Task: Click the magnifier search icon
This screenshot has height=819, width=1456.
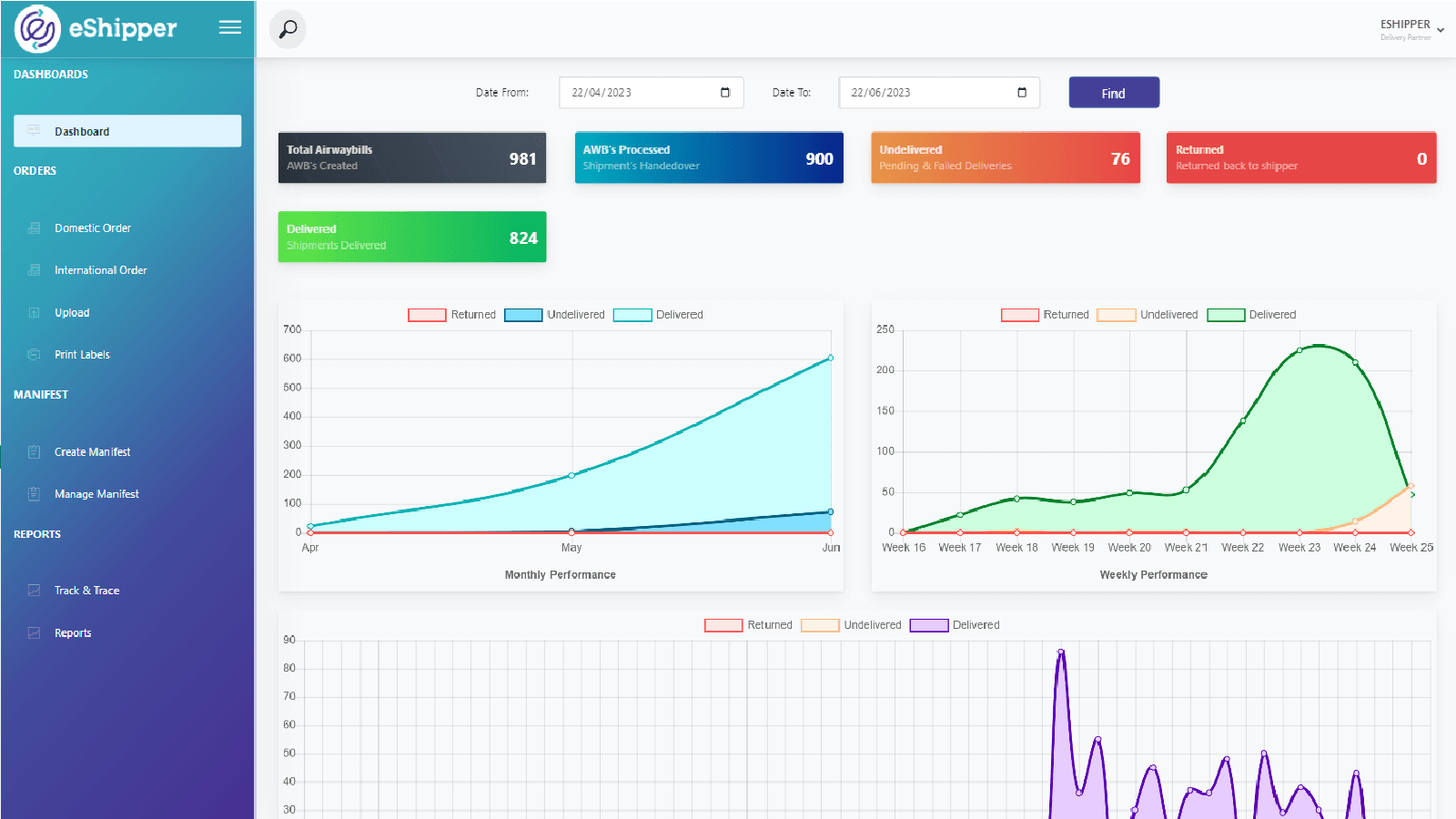Action: [x=288, y=29]
